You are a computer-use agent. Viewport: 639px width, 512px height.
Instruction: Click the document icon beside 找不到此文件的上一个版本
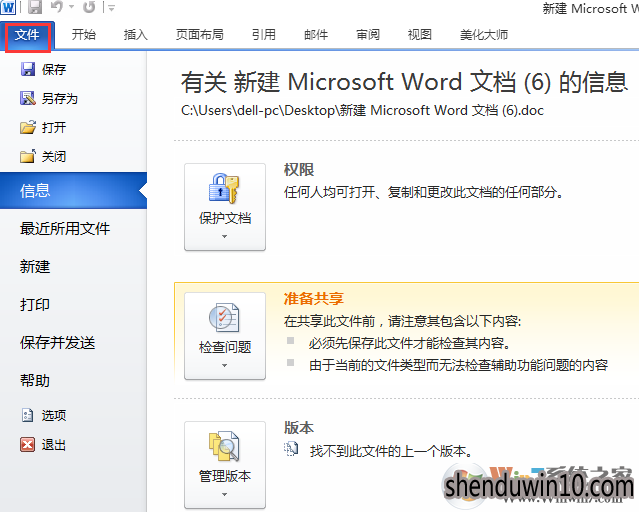[291, 449]
